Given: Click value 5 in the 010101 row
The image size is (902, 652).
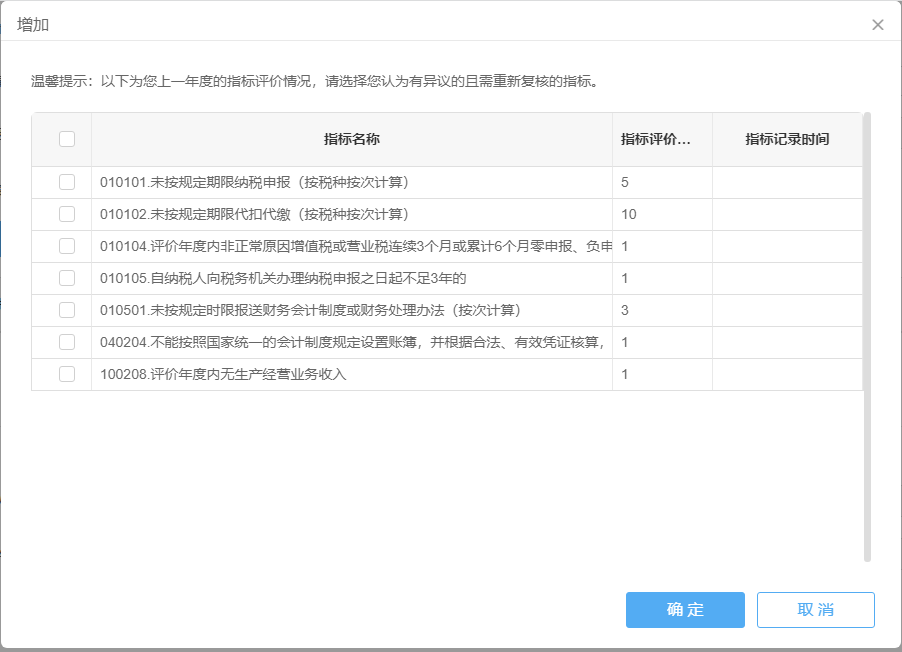Looking at the screenshot, I should 625,182.
